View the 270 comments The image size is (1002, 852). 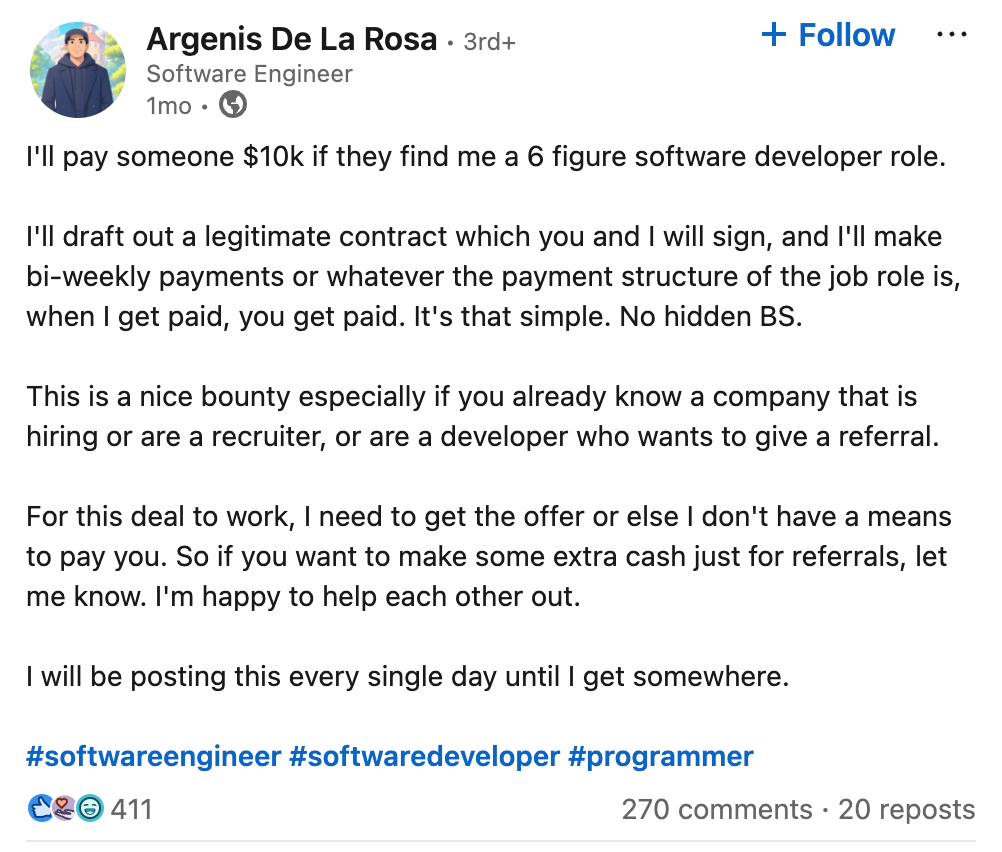click(x=717, y=809)
